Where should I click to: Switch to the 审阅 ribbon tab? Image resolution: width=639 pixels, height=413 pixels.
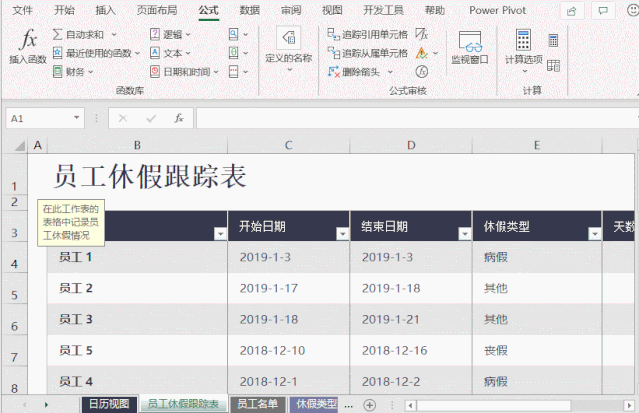tap(291, 11)
